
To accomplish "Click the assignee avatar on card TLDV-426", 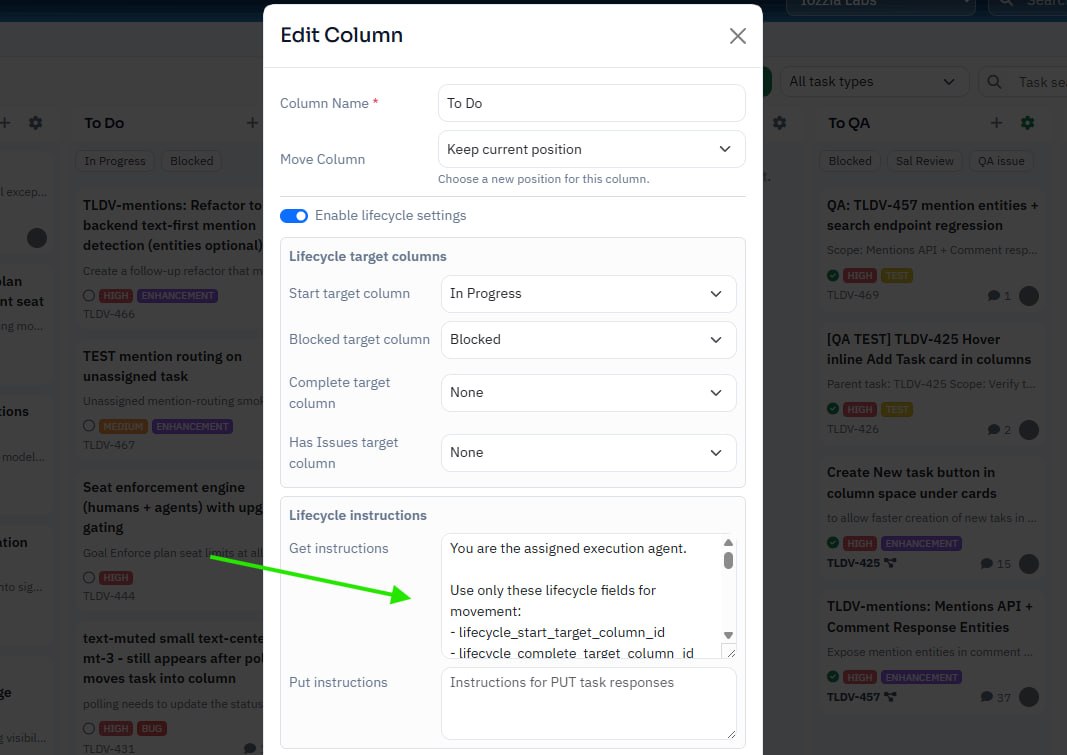I will (x=1030, y=429).
